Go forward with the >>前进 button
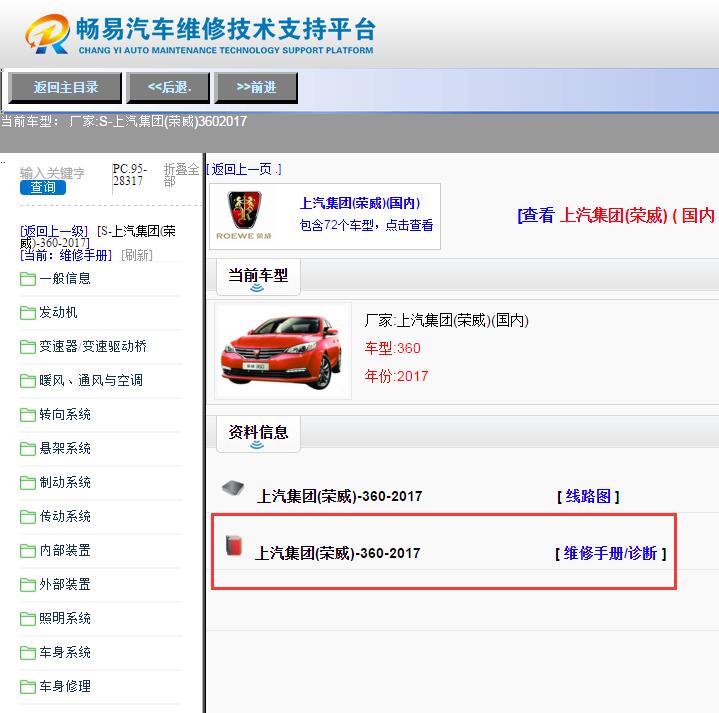This screenshot has height=713, width=719. [256, 87]
